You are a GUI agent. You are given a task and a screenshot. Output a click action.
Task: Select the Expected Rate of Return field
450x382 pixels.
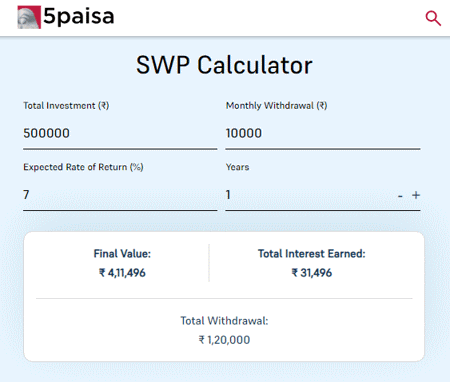coord(120,195)
